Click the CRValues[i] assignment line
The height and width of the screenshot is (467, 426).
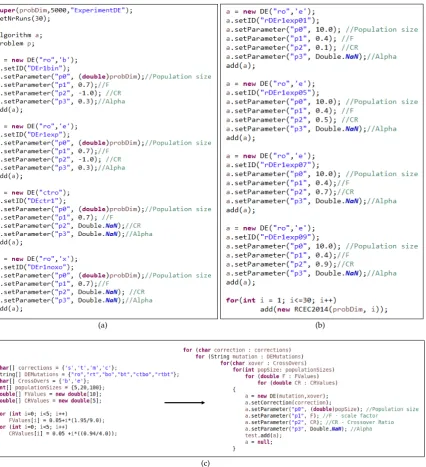point(63,434)
